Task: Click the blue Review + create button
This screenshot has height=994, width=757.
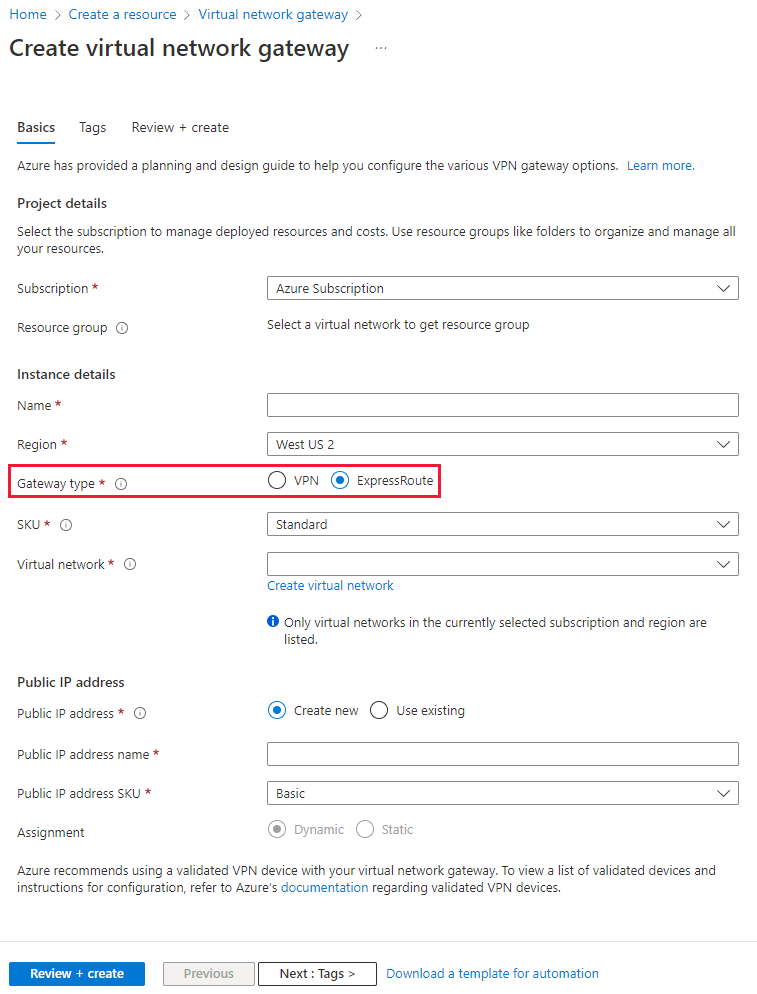Action: (77, 974)
